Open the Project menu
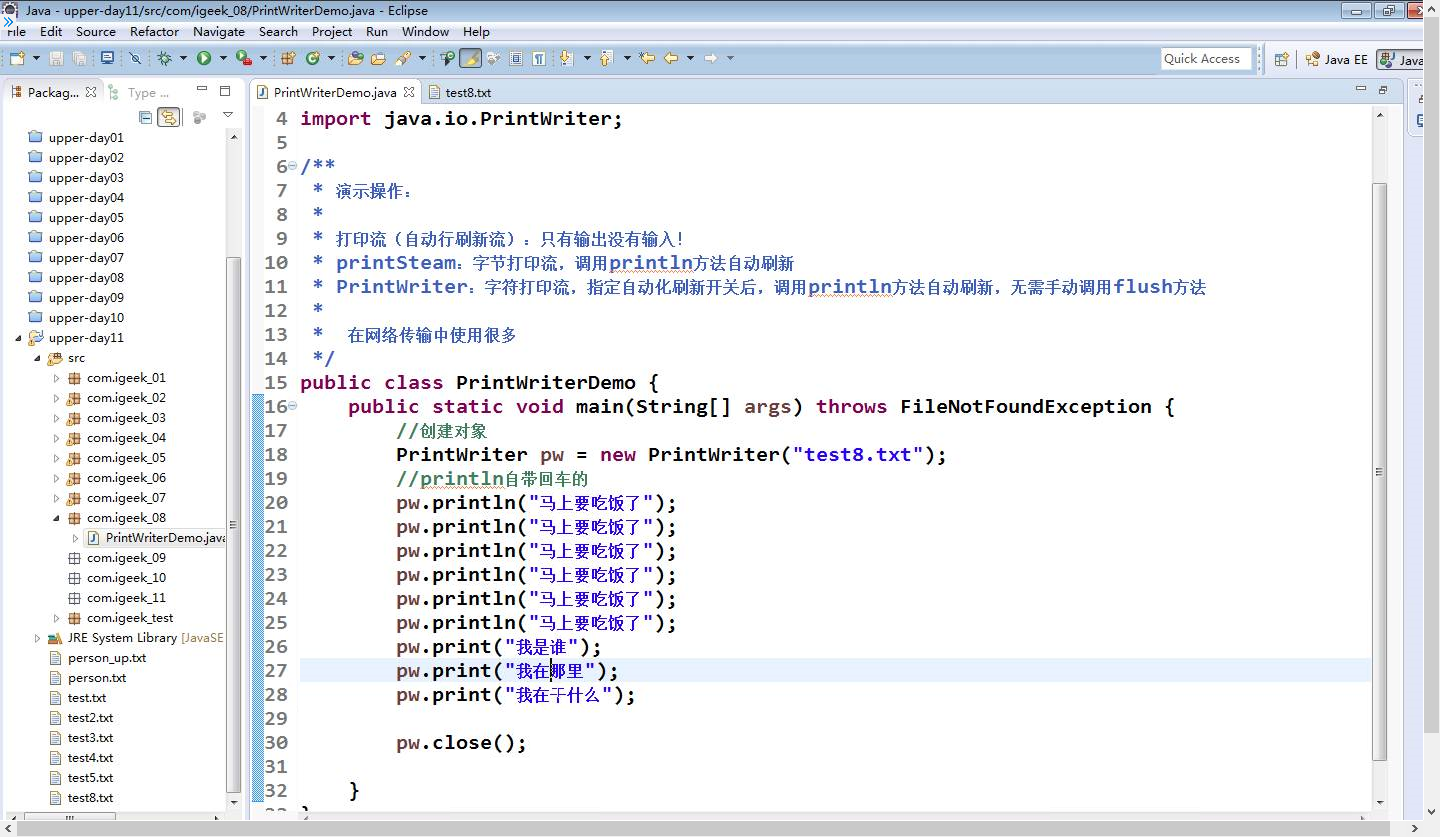Screen dimensions: 1440x837 tap(332, 31)
